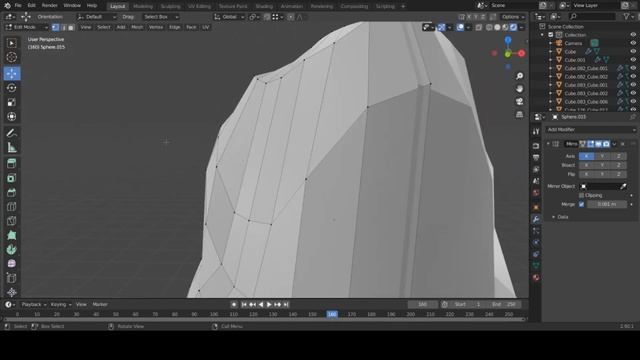The width and height of the screenshot is (640, 360).
Task: Switch perspective/orthographic with the grid gizmo
Action: (520, 114)
